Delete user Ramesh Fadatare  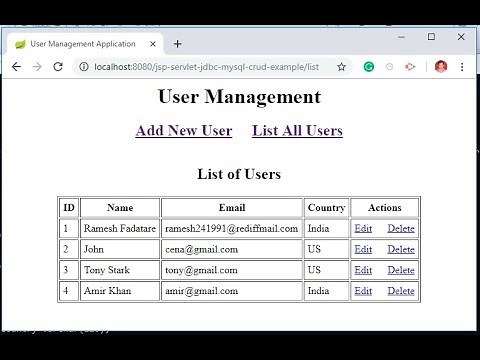[x=401, y=228]
